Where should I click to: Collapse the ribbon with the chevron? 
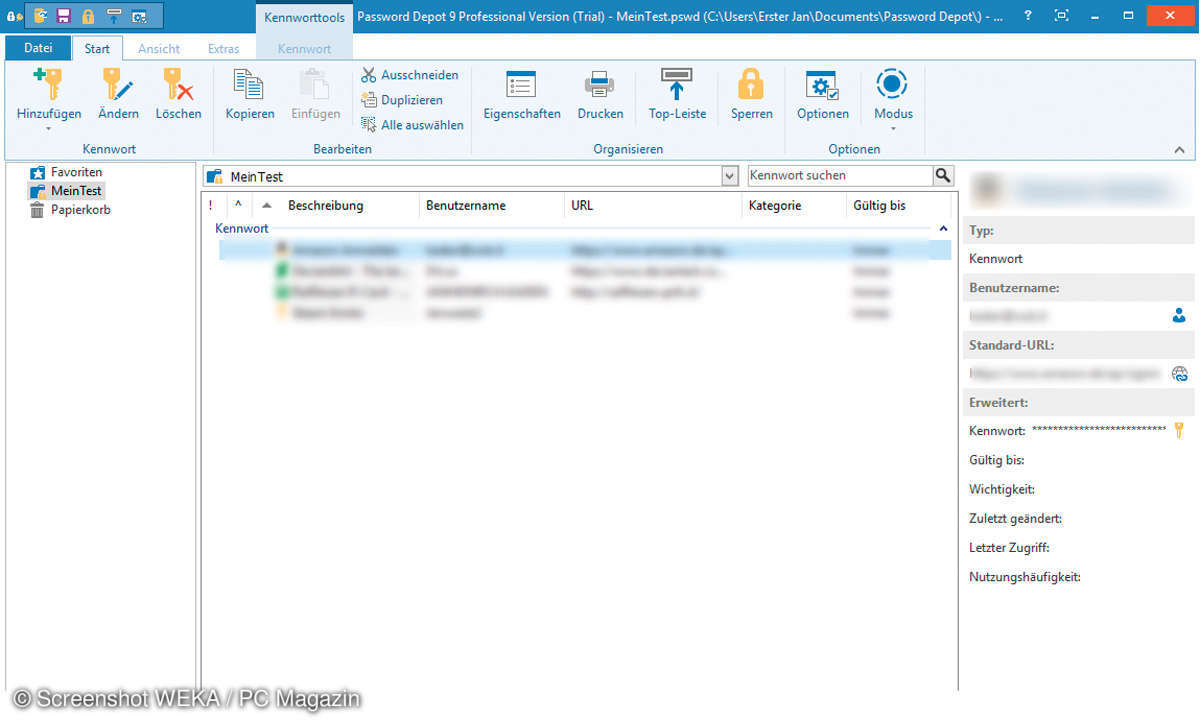(1179, 150)
